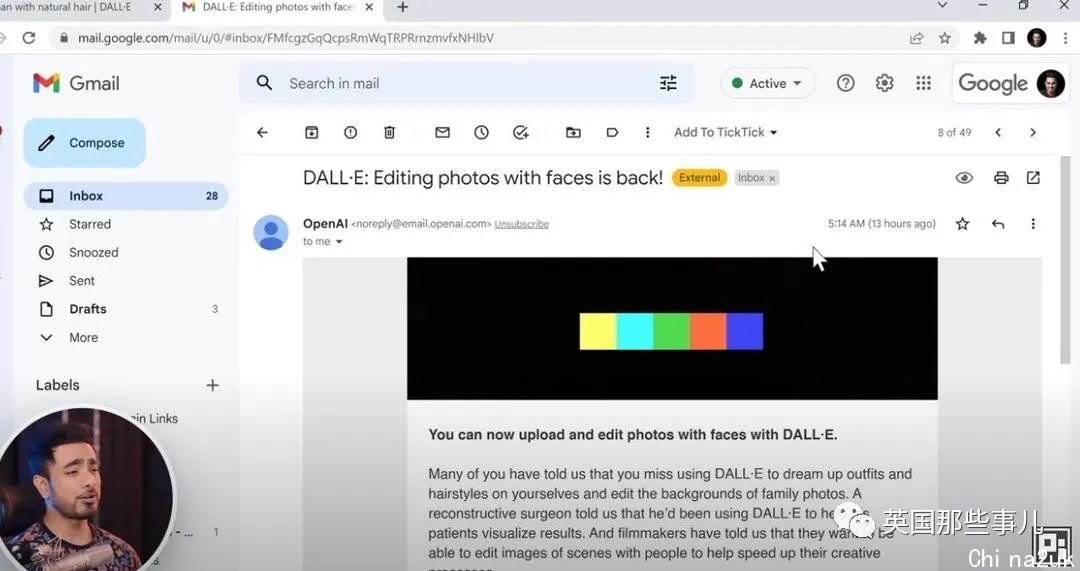Viewport: 1080px width, 571px height.
Task: Click the Labels section heading
Action: click(x=58, y=385)
